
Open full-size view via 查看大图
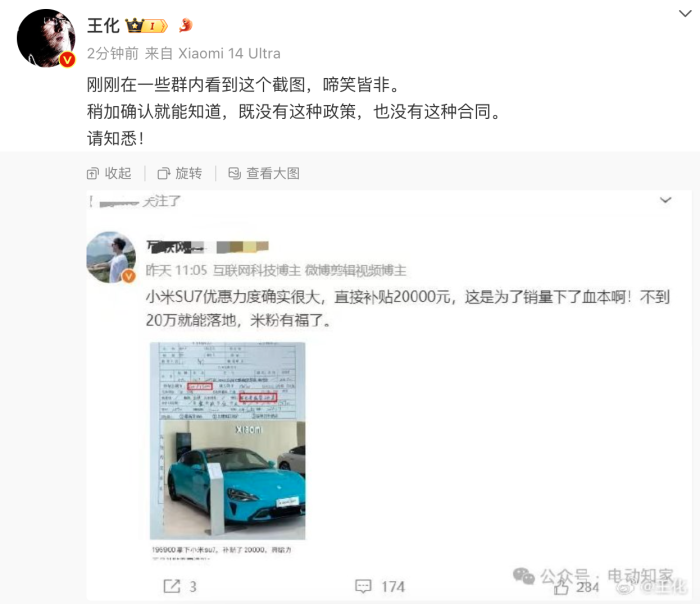[x=264, y=173]
